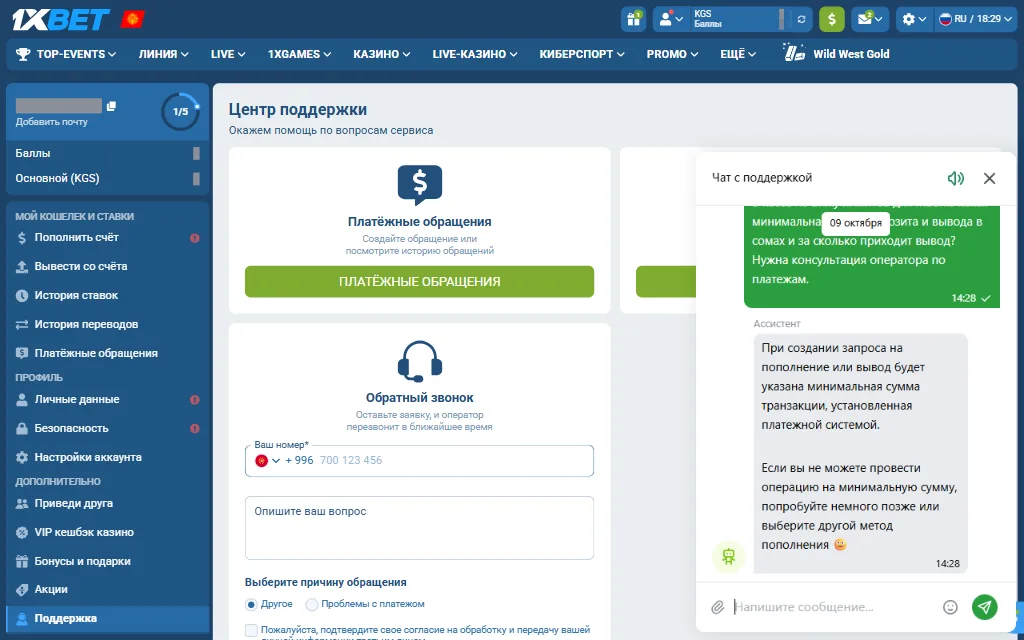Click the callback headset icon
The width and height of the screenshot is (1024, 640).
(x=420, y=361)
